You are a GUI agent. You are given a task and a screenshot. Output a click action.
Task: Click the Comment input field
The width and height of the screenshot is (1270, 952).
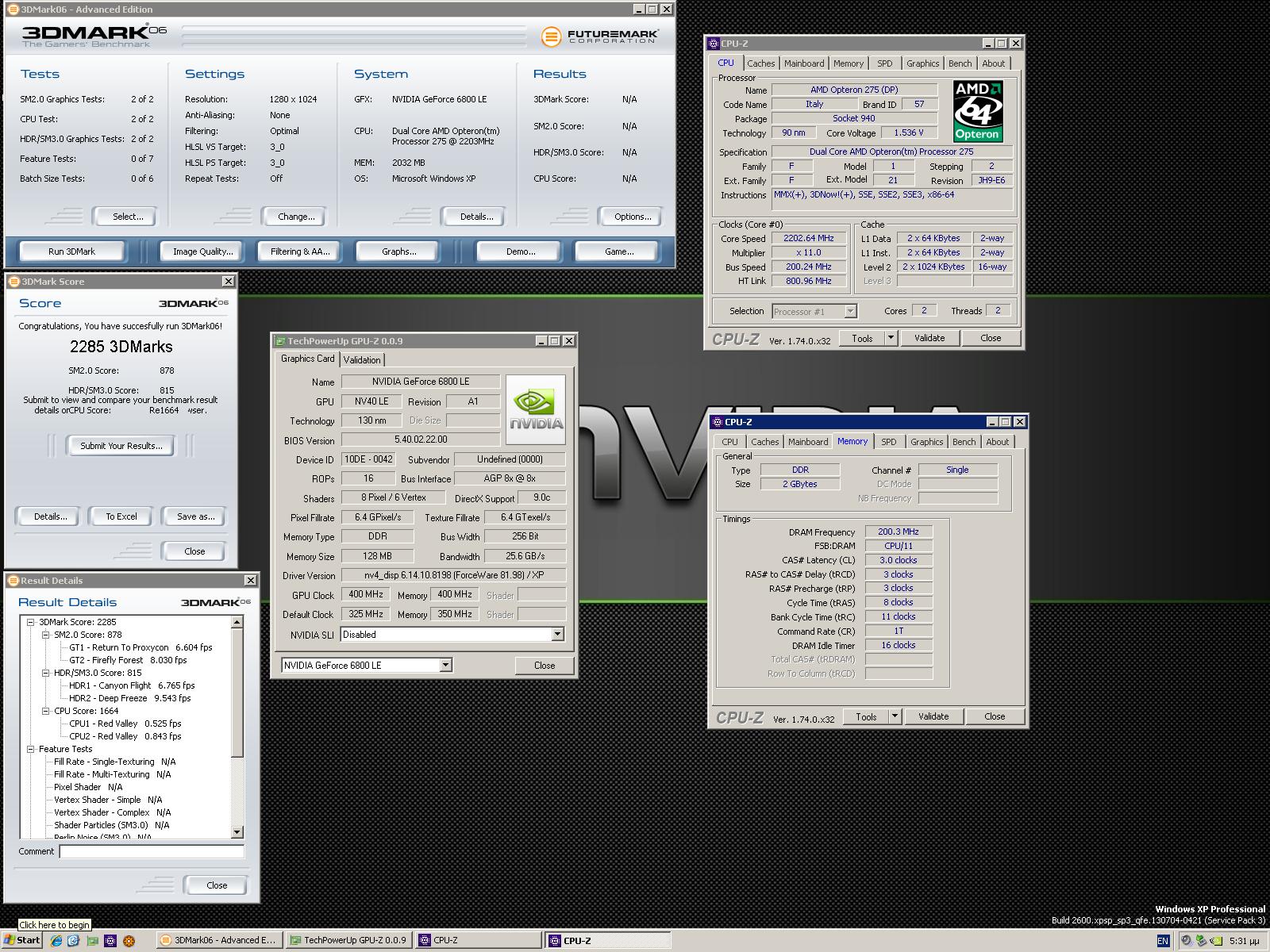click(152, 851)
